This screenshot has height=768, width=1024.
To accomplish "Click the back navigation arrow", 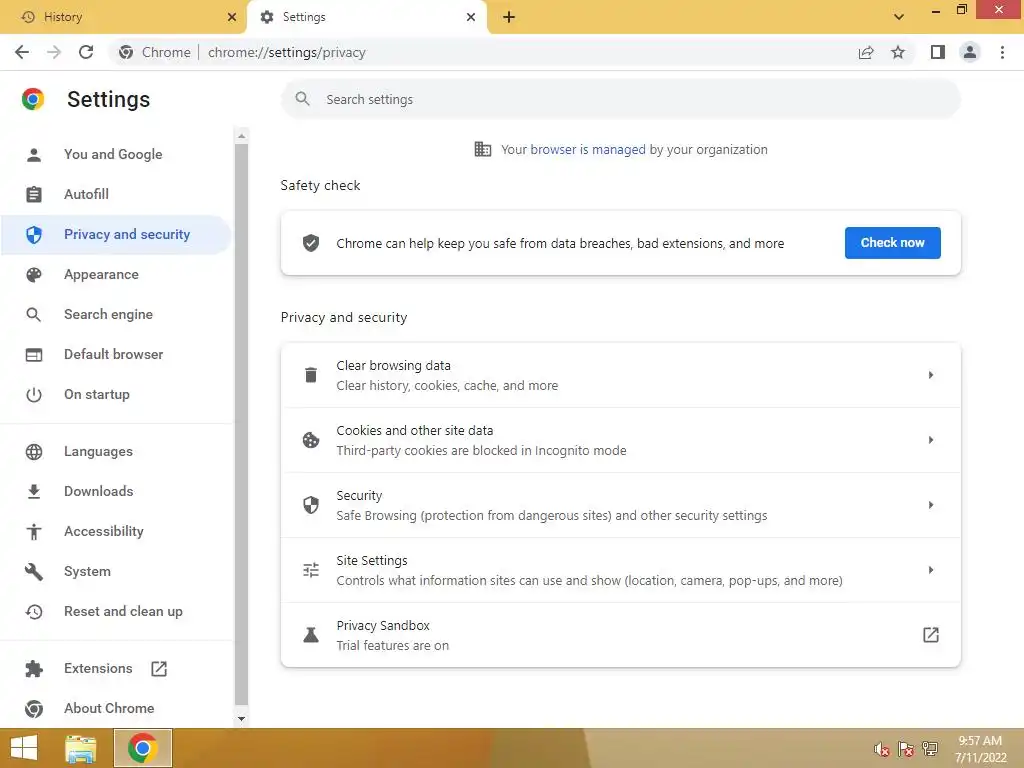I will (x=22, y=52).
